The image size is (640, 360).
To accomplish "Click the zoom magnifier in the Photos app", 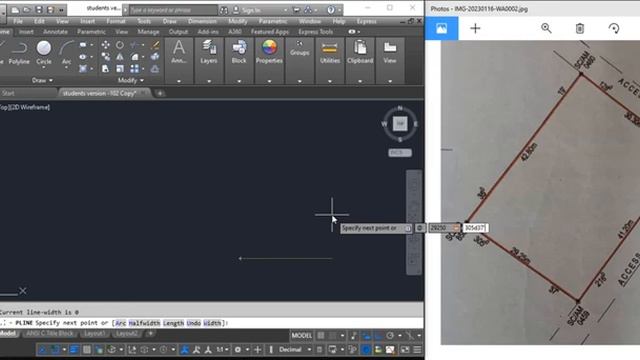I will coord(546,28).
